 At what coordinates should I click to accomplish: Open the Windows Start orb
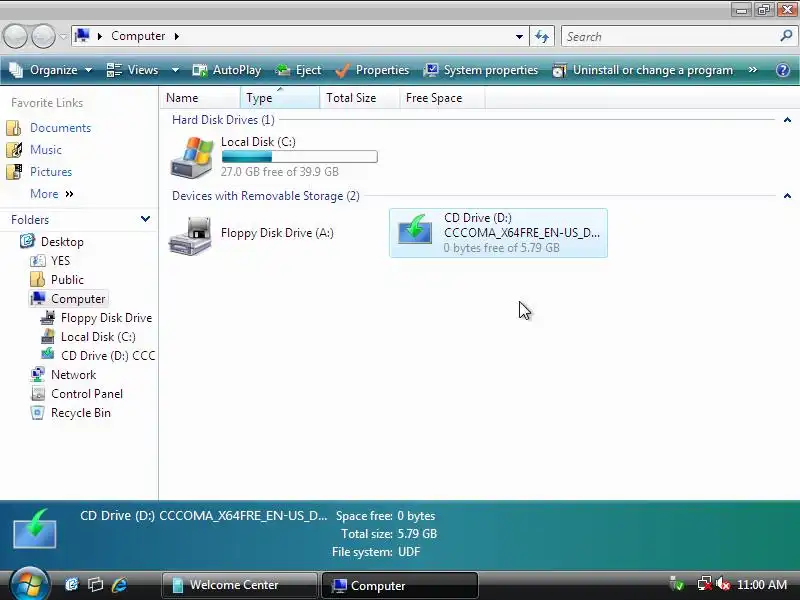click(29, 583)
